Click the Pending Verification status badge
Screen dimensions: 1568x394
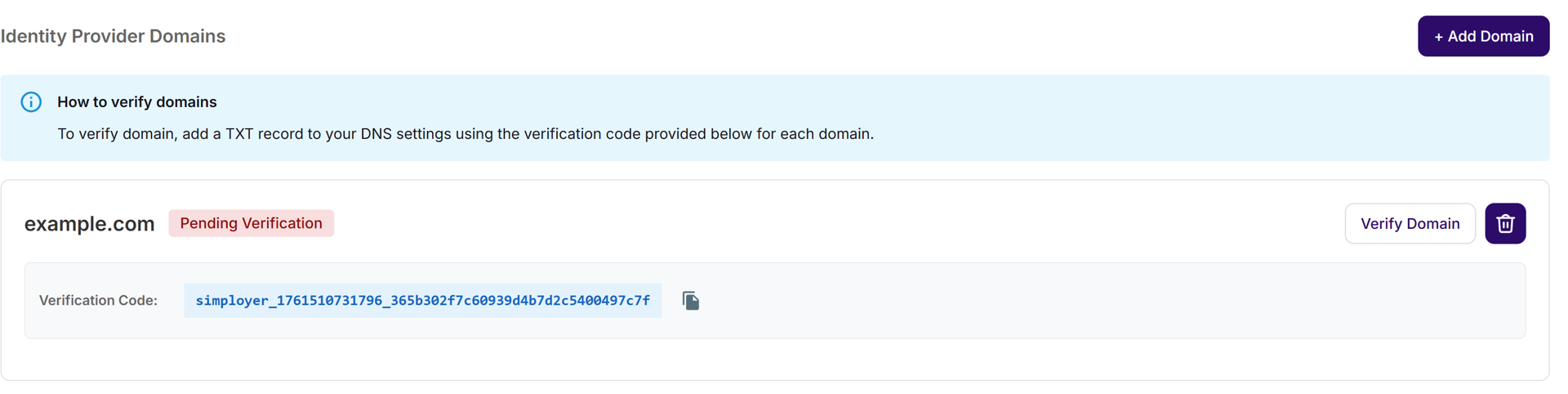(x=251, y=223)
